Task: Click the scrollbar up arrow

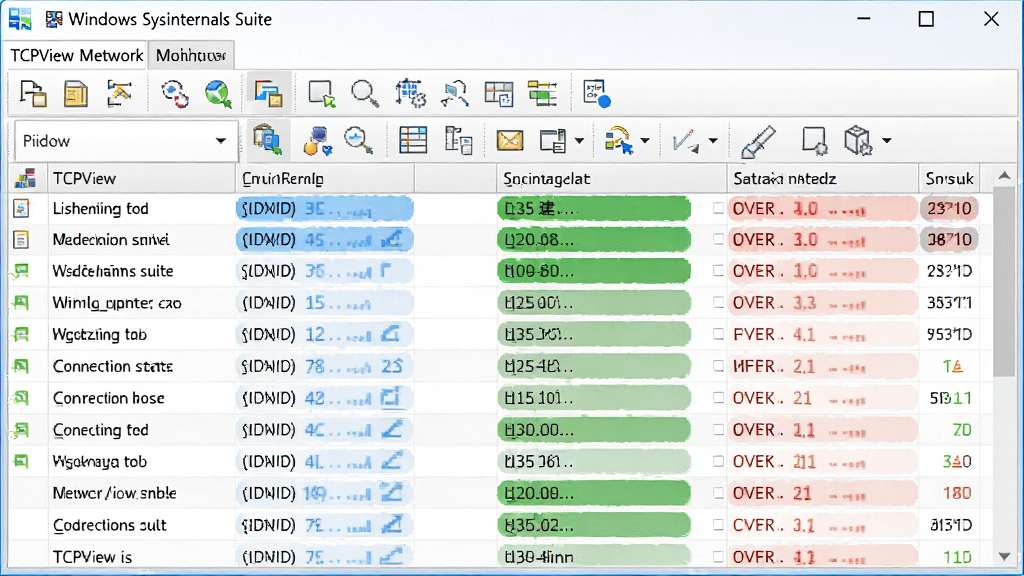Action: pyautogui.click(x=1004, y=176)
